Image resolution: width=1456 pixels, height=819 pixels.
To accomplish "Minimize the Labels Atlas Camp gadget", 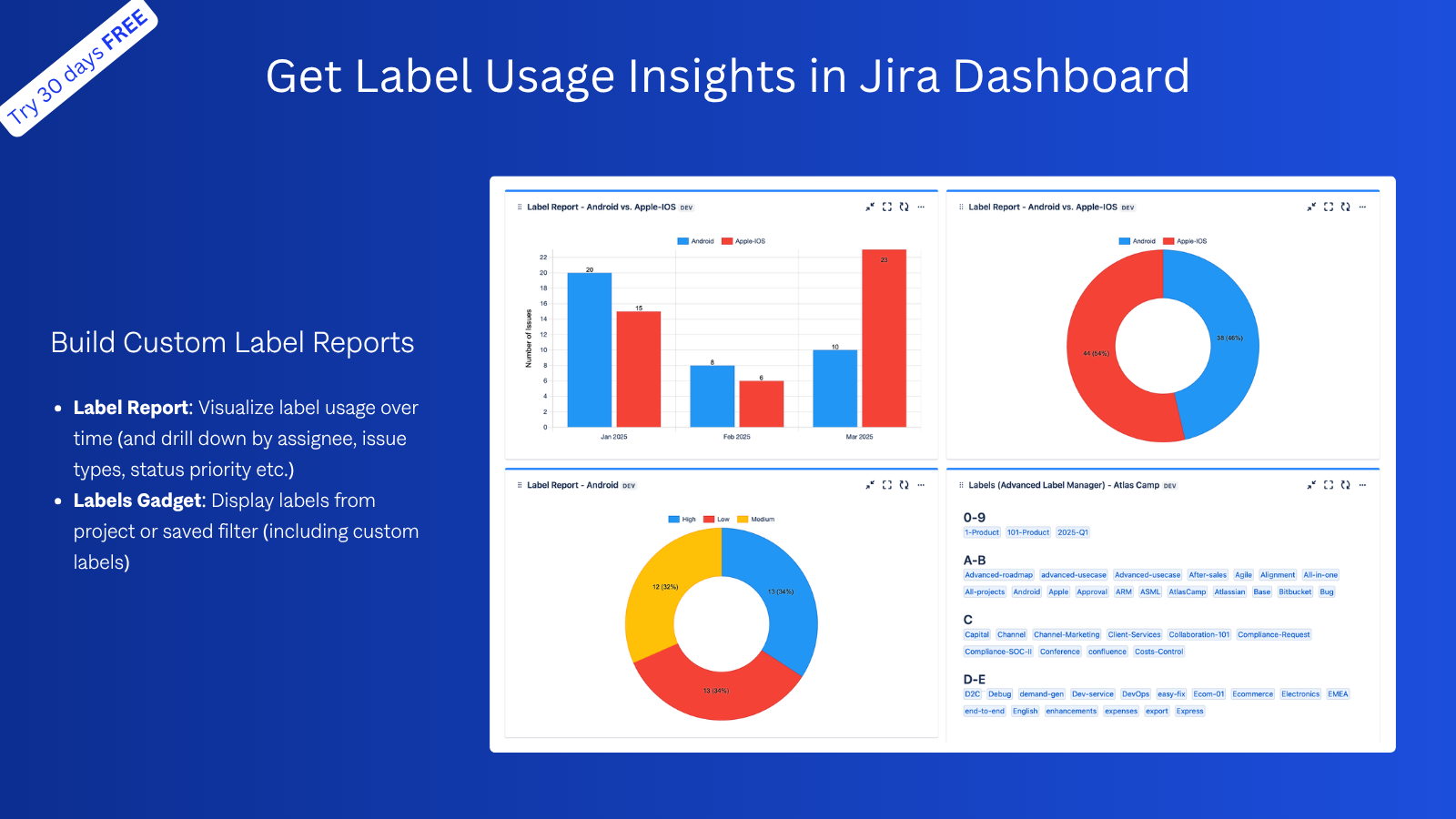I will point(1311,485).
